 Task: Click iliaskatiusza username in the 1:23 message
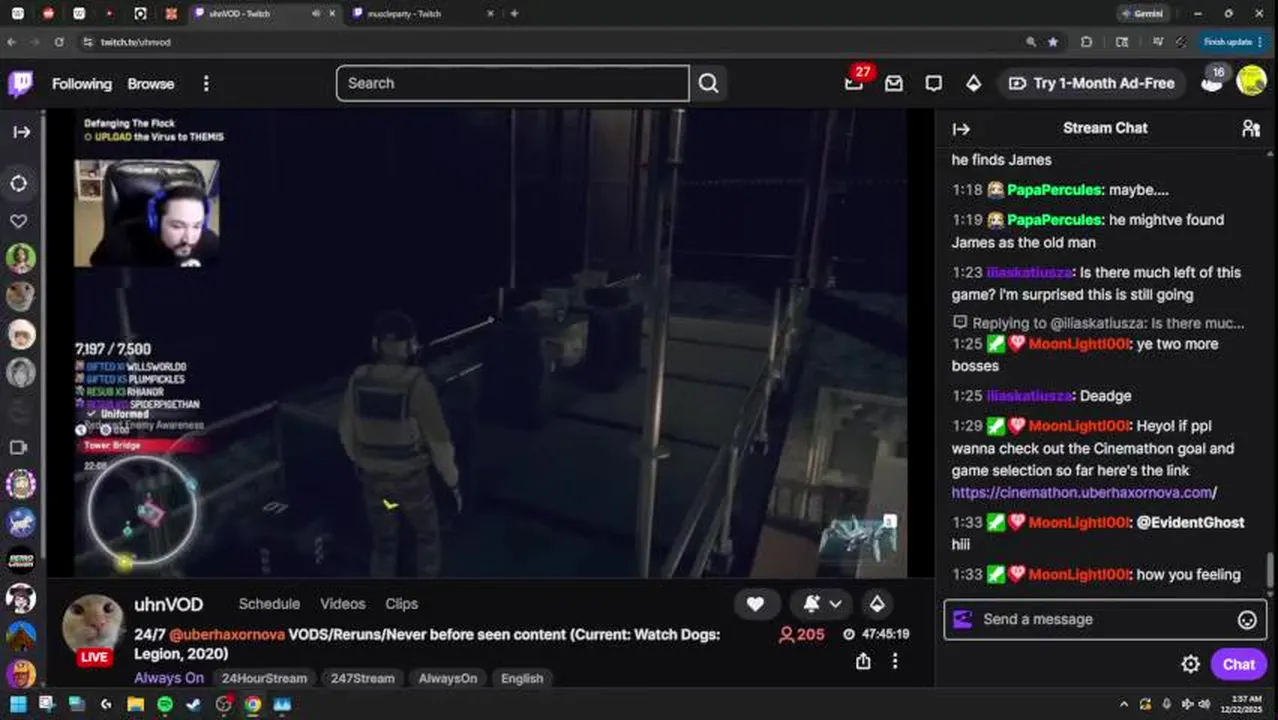(1028, 272)
